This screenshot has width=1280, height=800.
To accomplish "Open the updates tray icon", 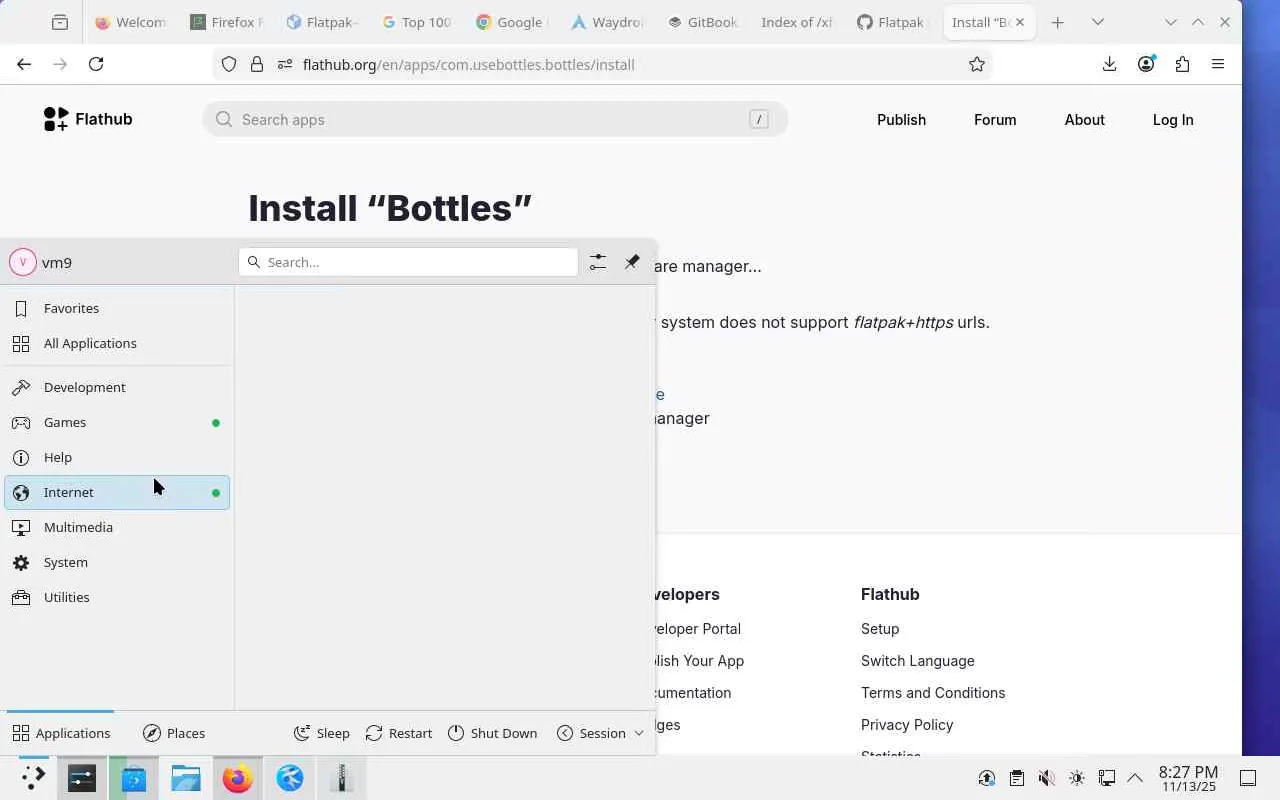I will [986, 778].
